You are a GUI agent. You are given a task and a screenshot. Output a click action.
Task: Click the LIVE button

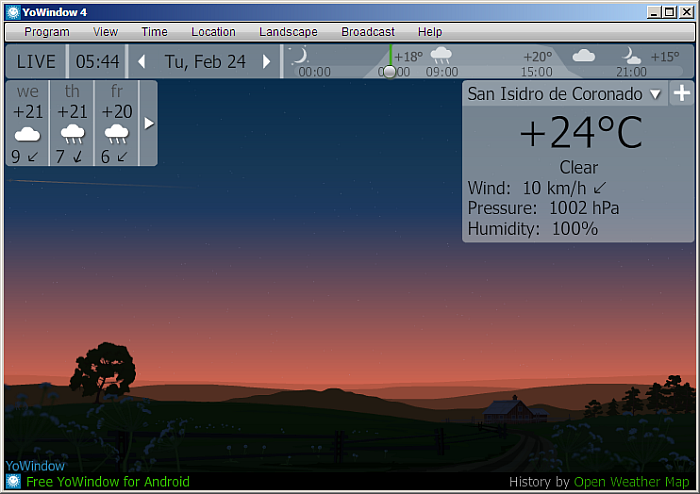(x=36, y=62)
